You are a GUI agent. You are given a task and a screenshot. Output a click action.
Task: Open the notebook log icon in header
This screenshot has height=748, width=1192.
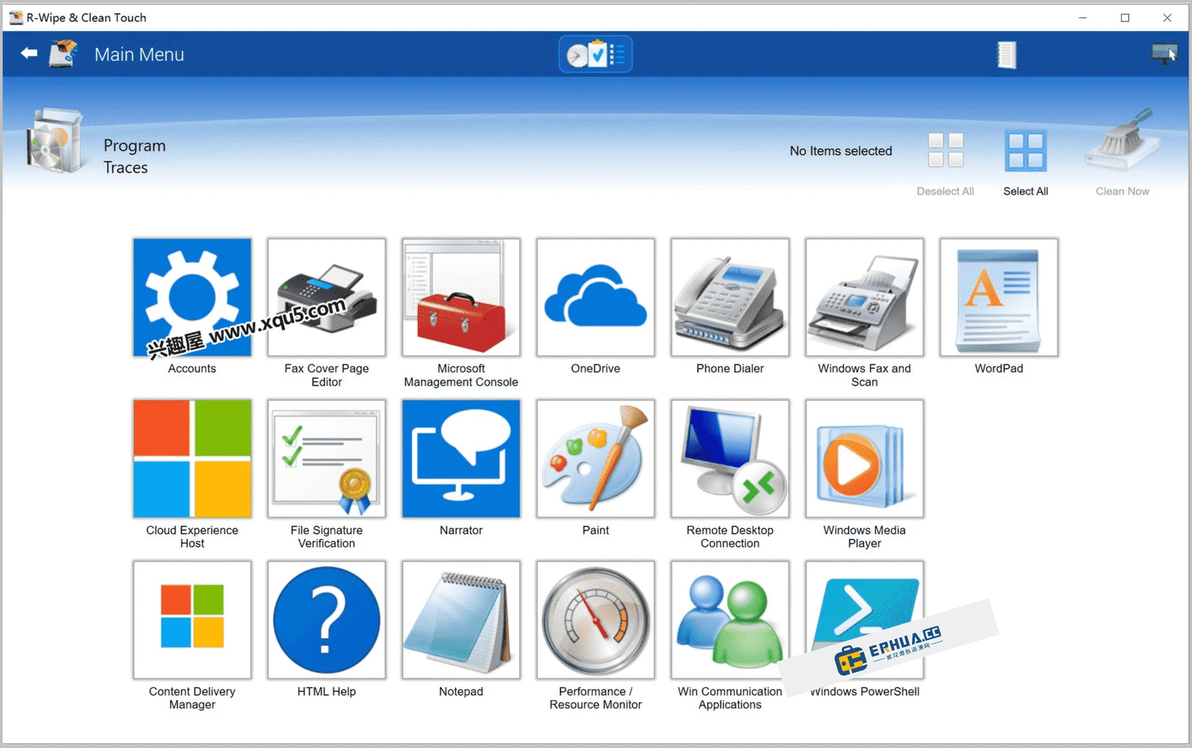pos(1006,55)
